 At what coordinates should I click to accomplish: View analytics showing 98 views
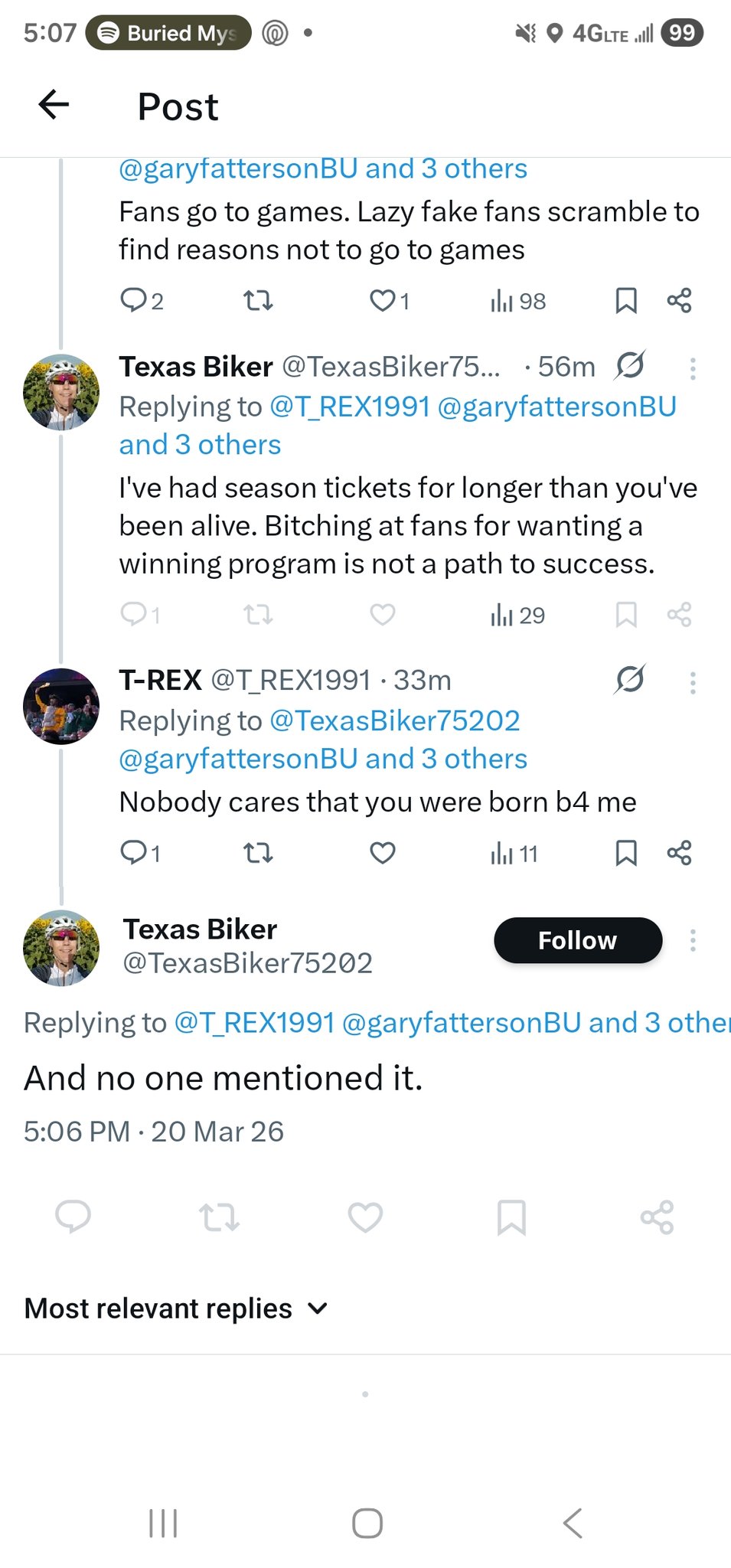tap(517, 301)
